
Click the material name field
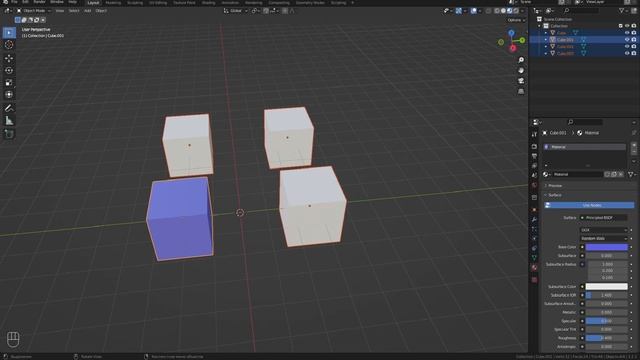[x=577, y=174]
